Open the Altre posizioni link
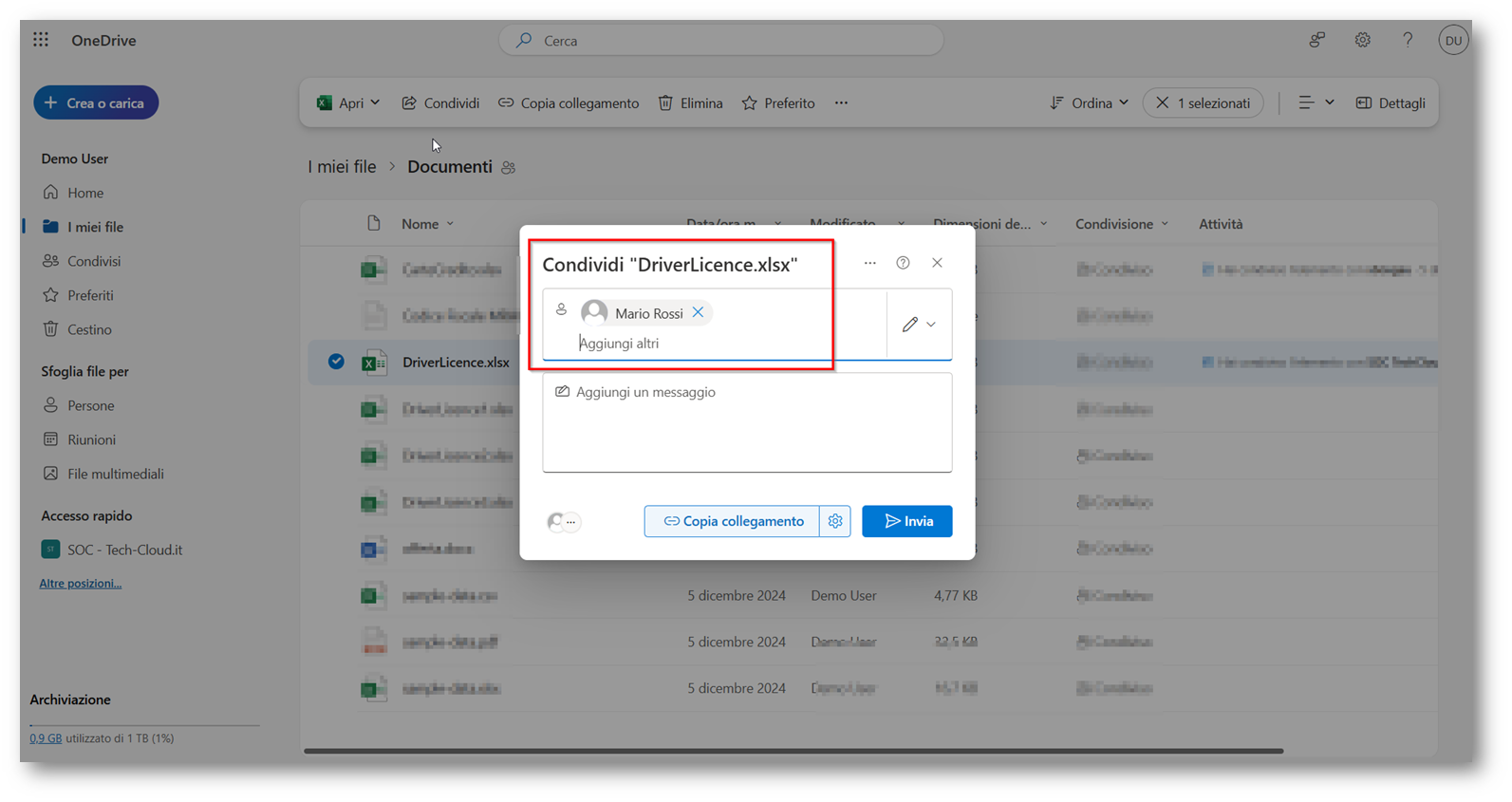Screen dimensions: 1512x802 [80, 583]
